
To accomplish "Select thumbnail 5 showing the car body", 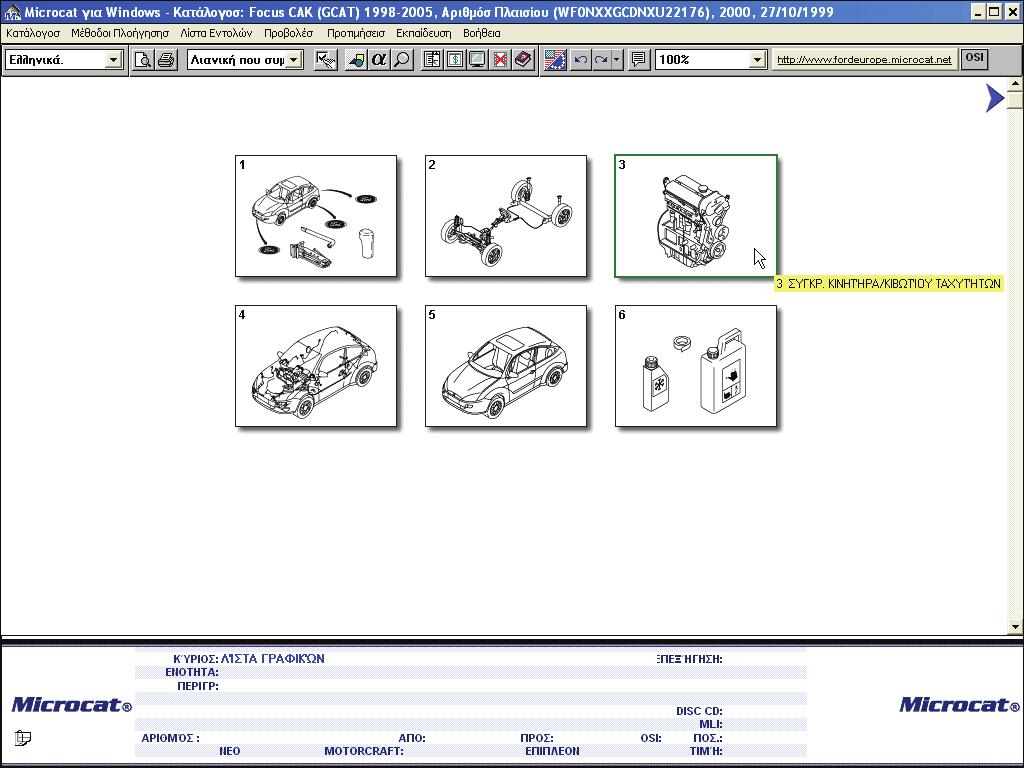I will point(506,366).
